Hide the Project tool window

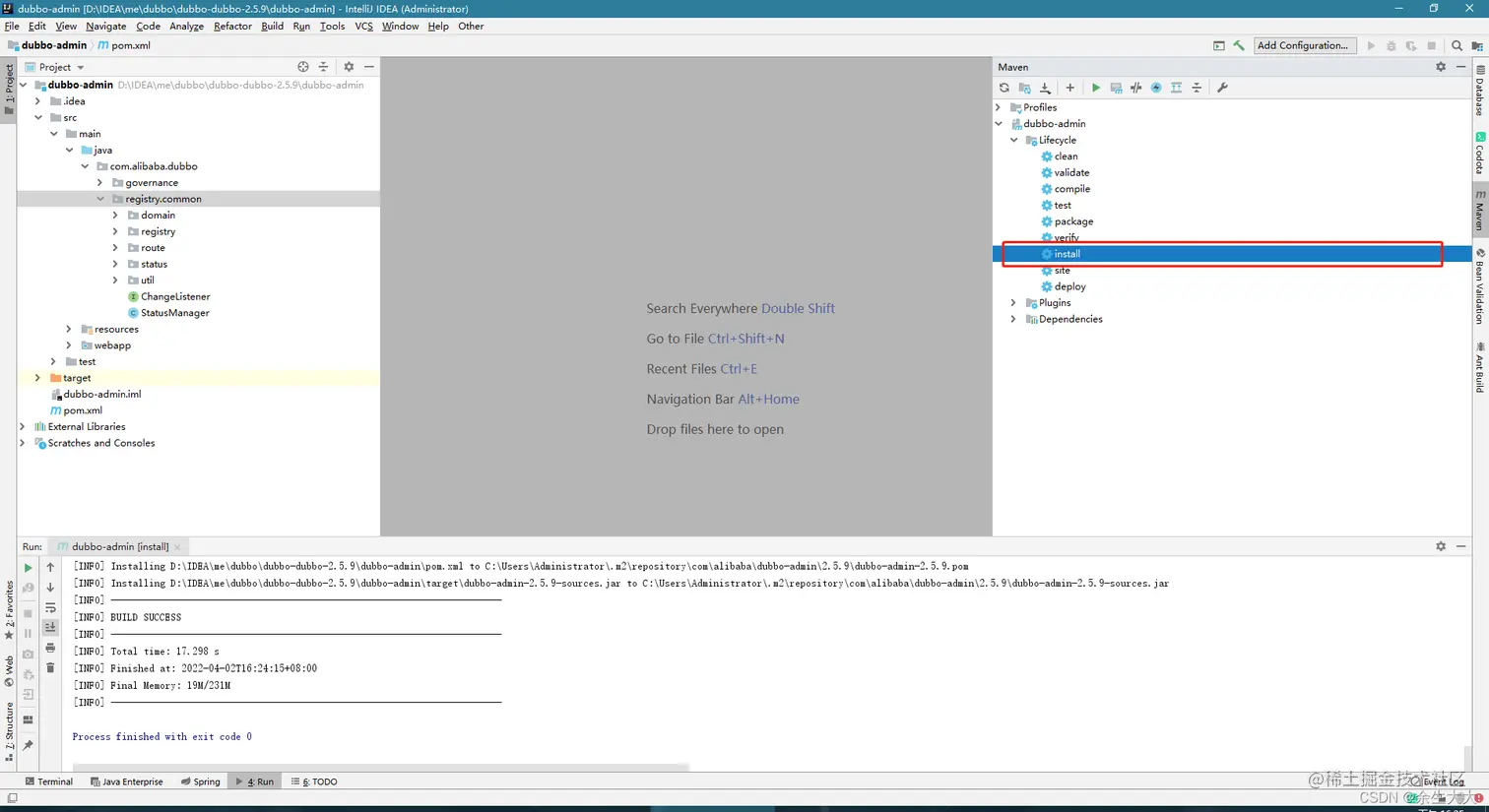(x=369, y=67)
